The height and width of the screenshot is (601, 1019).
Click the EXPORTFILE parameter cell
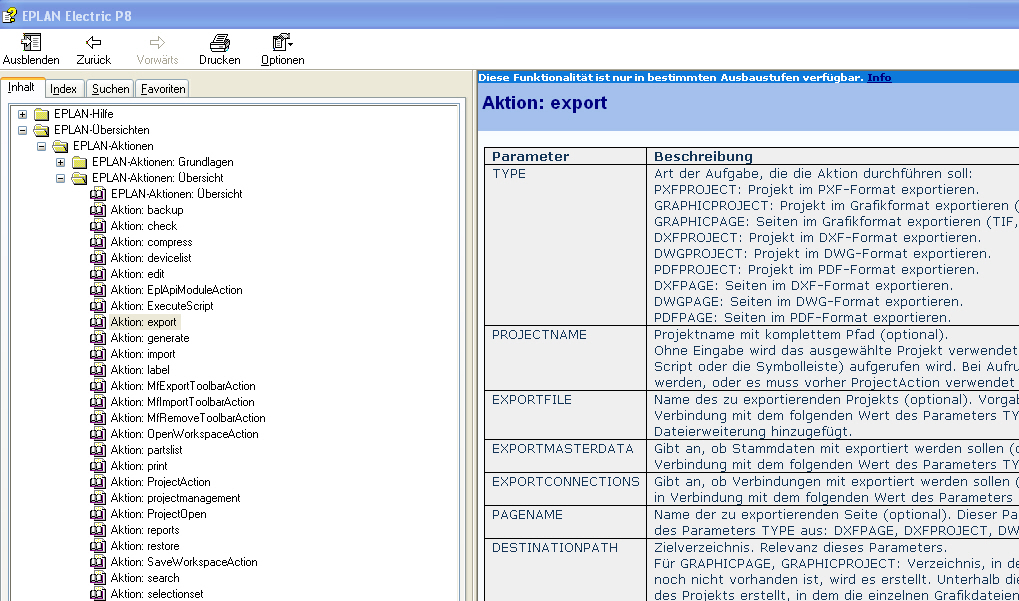click(x=565, y=415)
